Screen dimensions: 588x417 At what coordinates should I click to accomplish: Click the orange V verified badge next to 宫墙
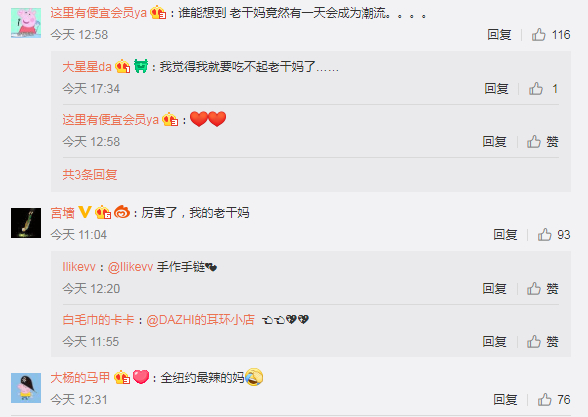tap(85, 212)
